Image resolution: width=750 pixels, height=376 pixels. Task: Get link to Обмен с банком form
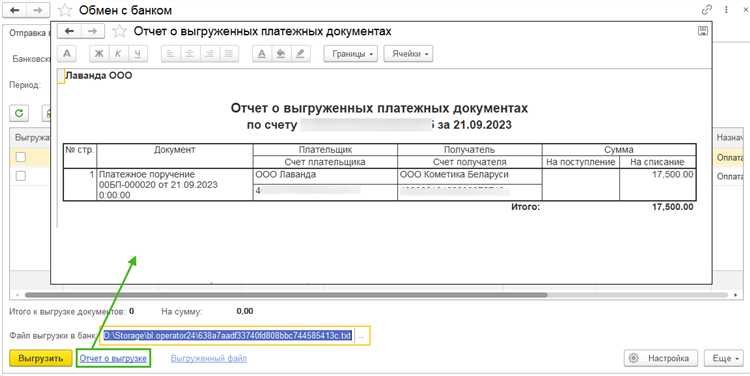[706, 10]
